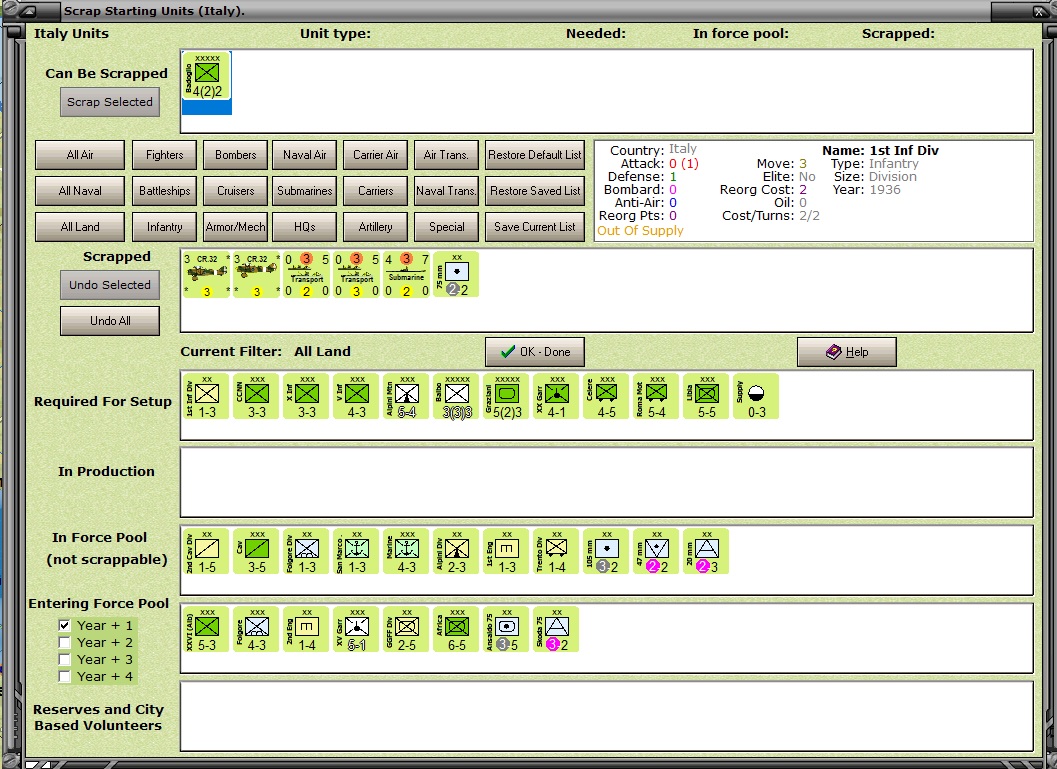The image size is (1057, 769).
Task: Select the Badoglio 4(2)2 HQ unit
Action: [x=207, y=76]
